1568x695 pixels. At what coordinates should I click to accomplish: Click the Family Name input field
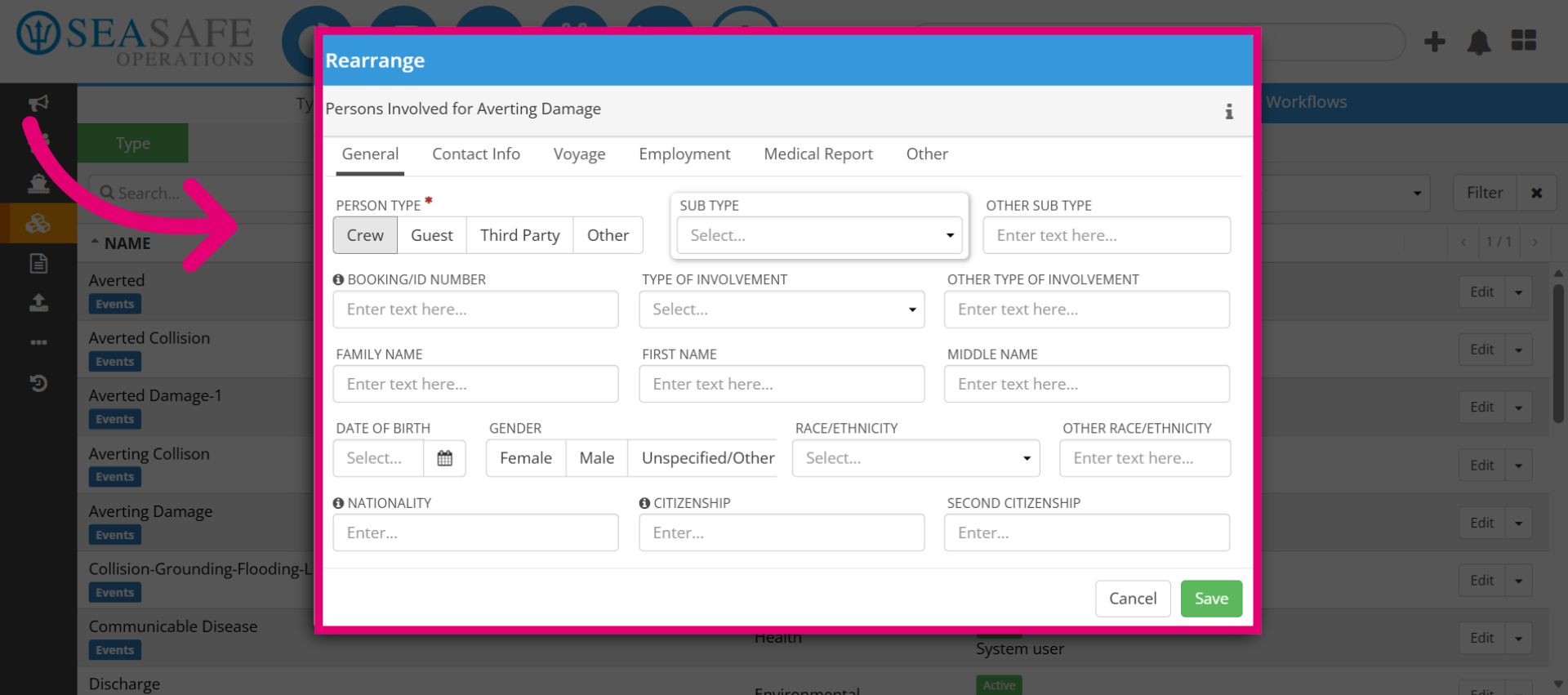[475, 384]
